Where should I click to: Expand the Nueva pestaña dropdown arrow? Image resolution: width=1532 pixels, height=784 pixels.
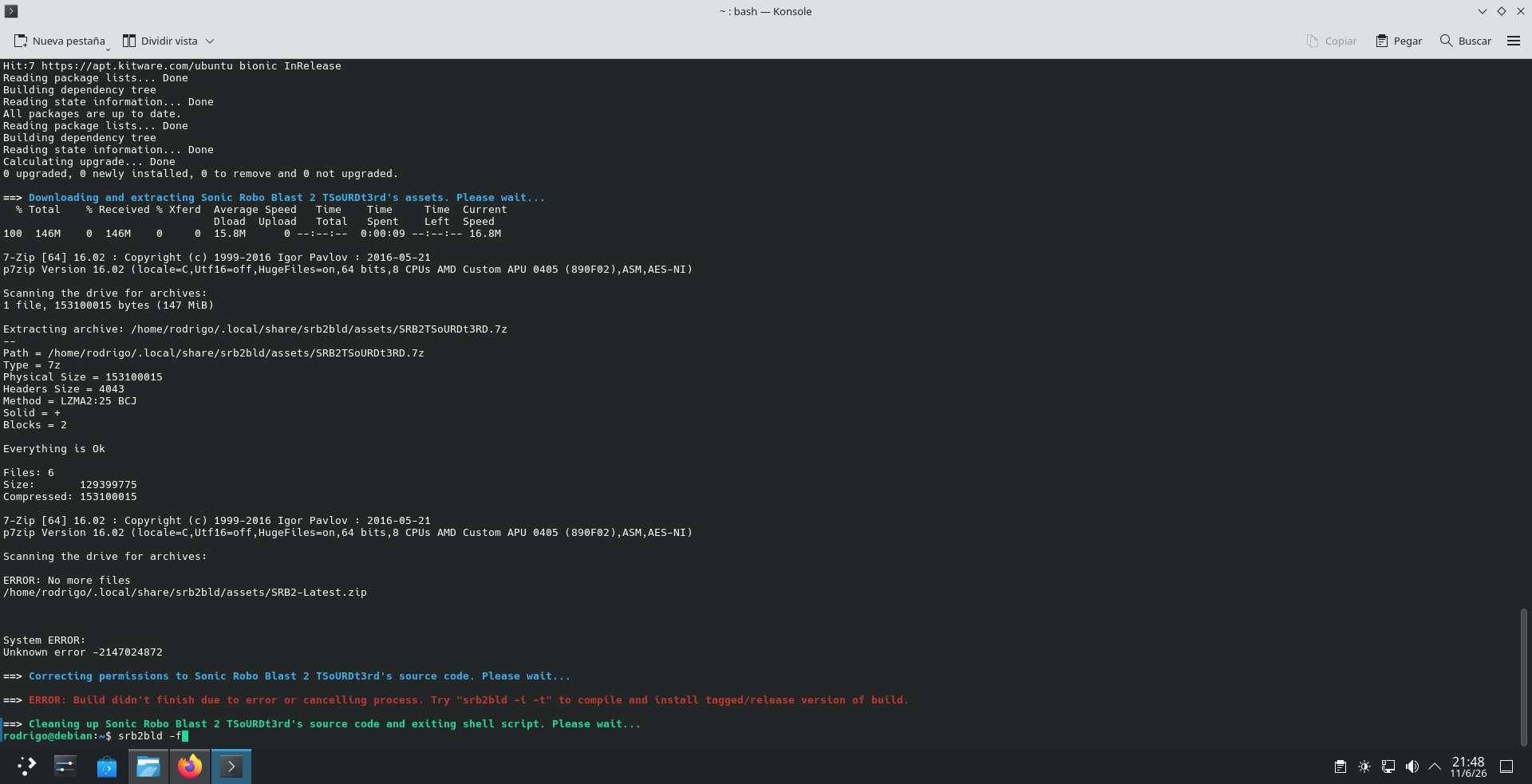(109, 49)
